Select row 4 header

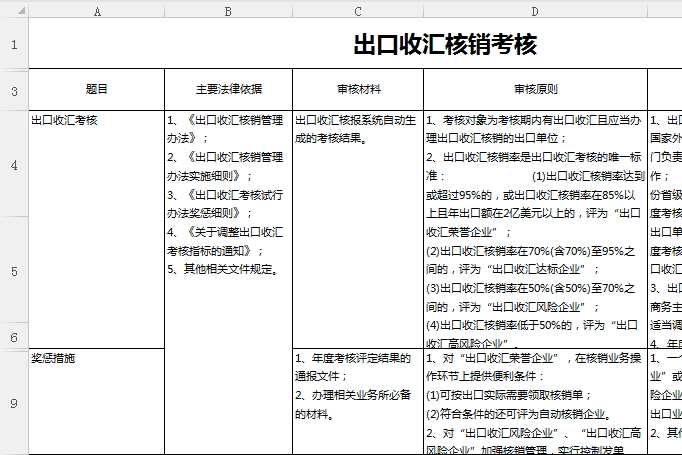click(14, 165)
